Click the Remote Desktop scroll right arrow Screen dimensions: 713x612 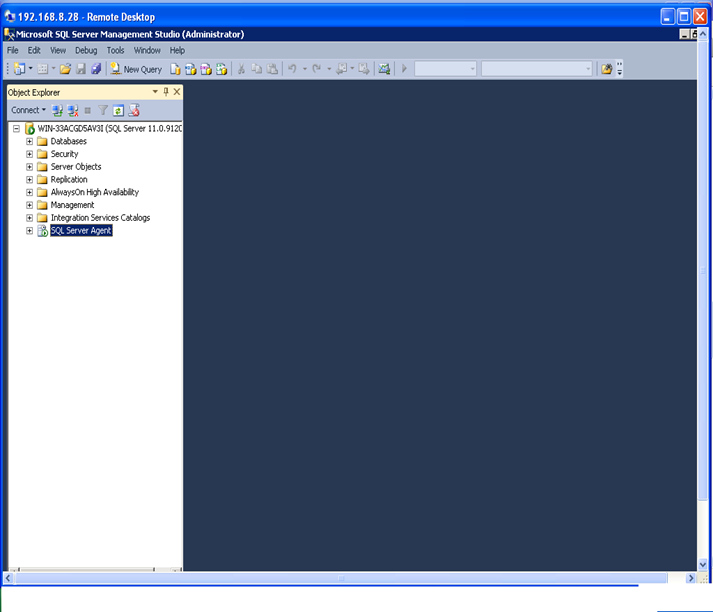click(691, 578)
